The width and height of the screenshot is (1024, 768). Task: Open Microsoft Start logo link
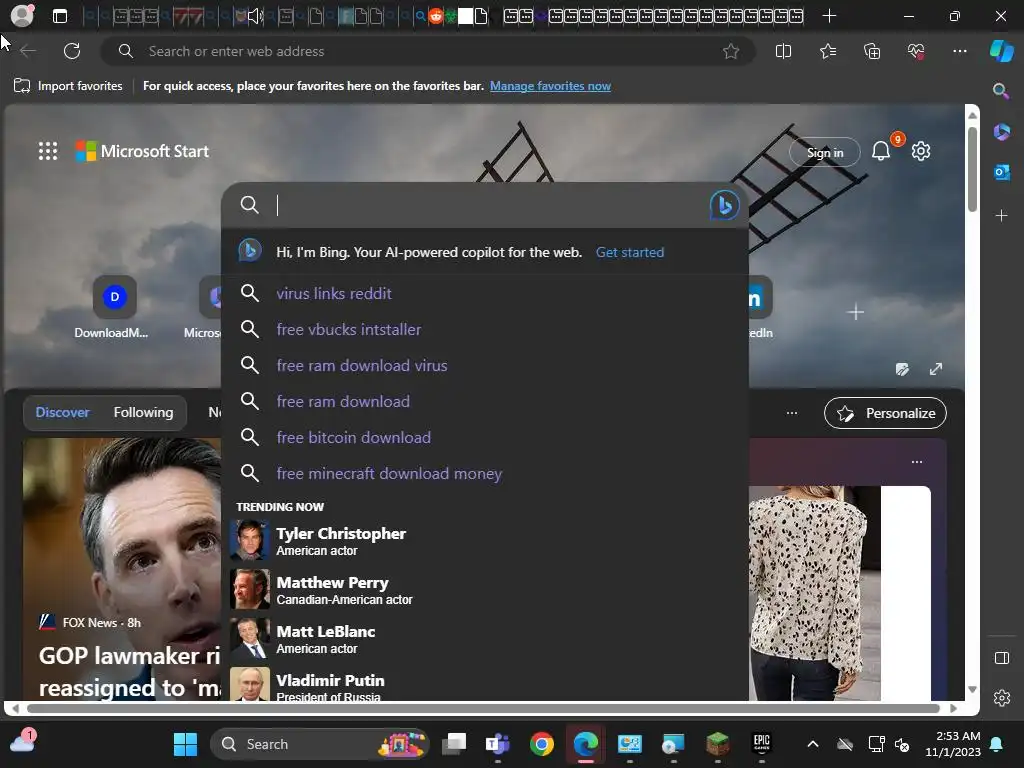pyautogui.click(x=142, y=151)
